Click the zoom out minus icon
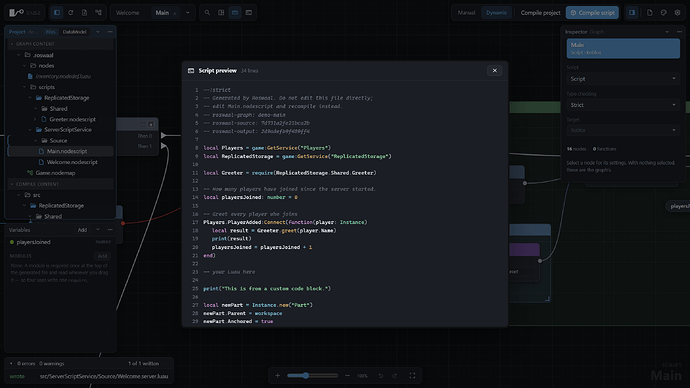 pyautogui.click(x=348, y=376)
